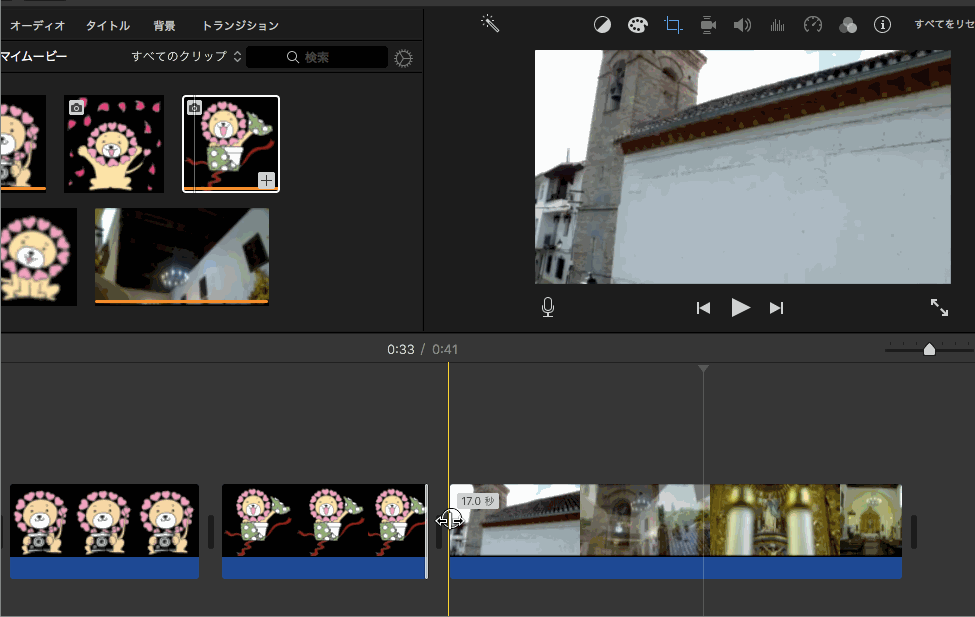Click the magic wand auto-enhance icon
This screenshot has width=975, height=617.
tap(490, 24)
